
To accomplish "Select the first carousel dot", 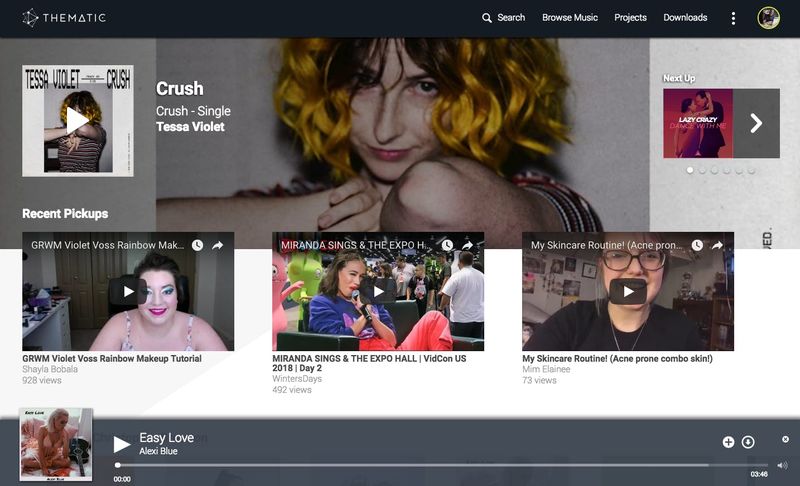I will 690,170.
